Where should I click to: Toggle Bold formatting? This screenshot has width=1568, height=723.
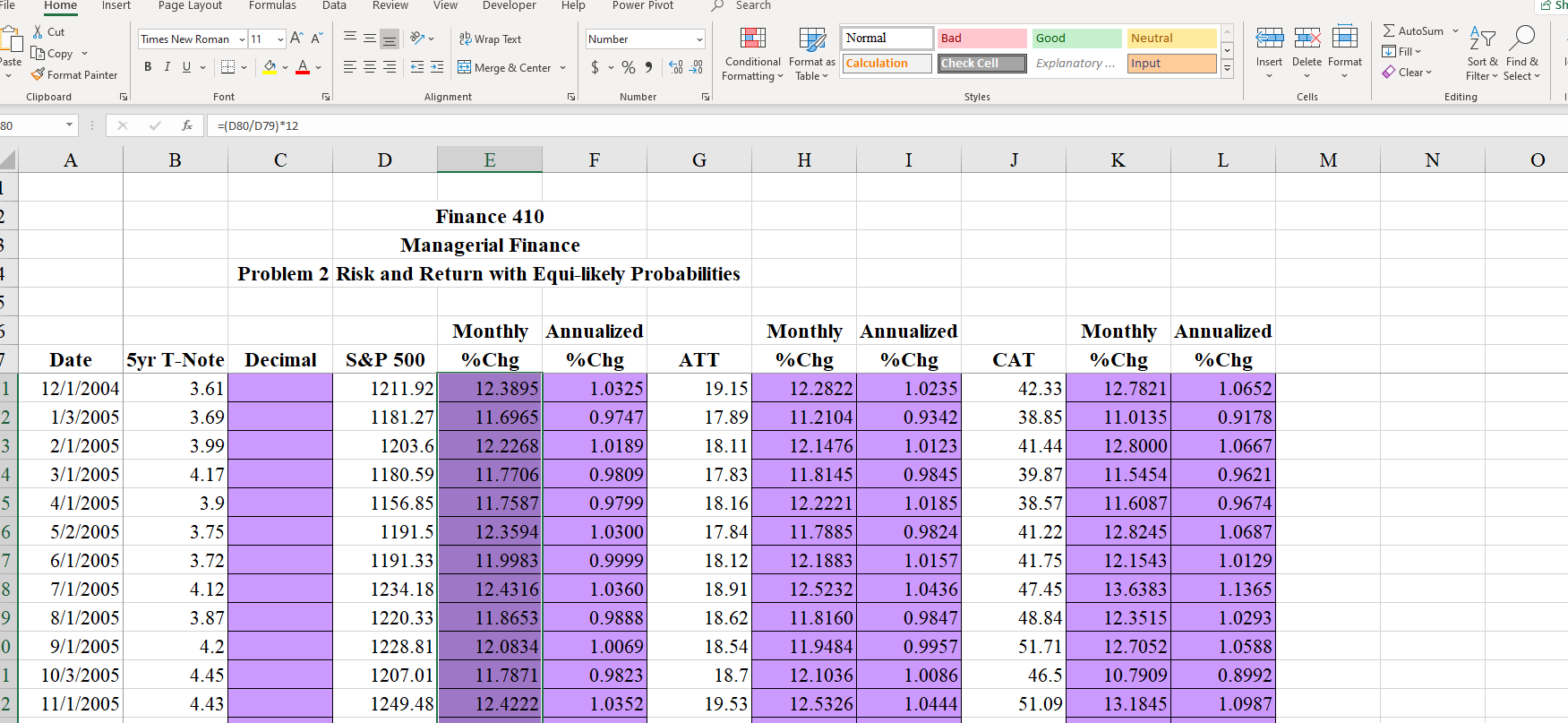click(x=148, y=67)
